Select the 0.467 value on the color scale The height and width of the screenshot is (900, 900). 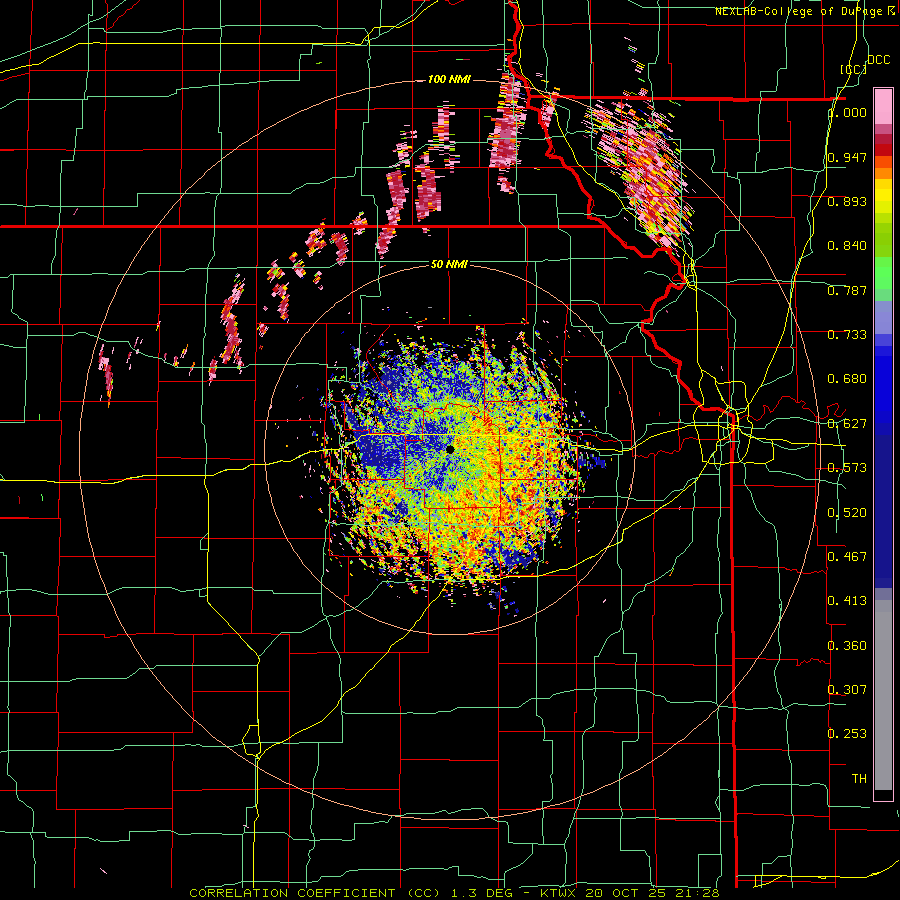pos(847,556)
